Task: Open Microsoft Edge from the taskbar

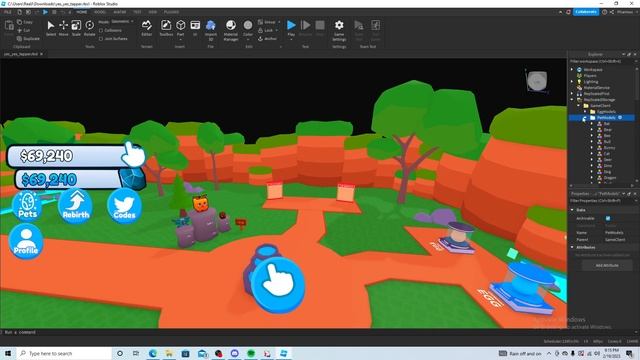Action: point(153,353)
